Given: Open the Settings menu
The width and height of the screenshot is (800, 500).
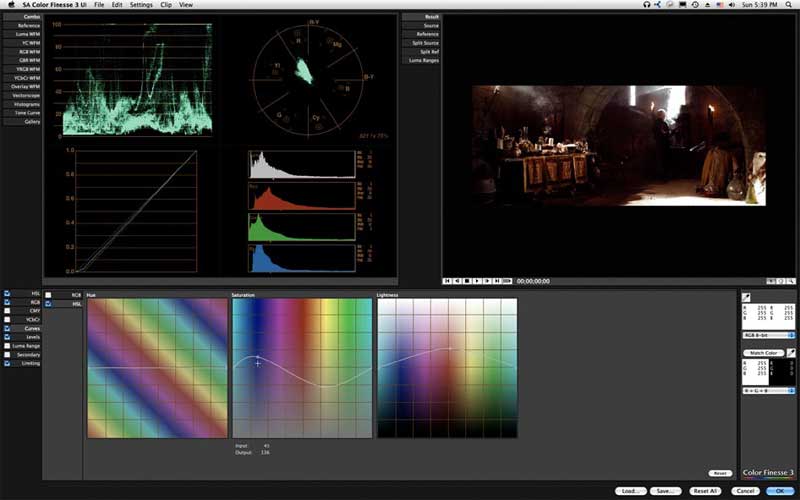Looking at the screenshot, I should click(141, 5).
